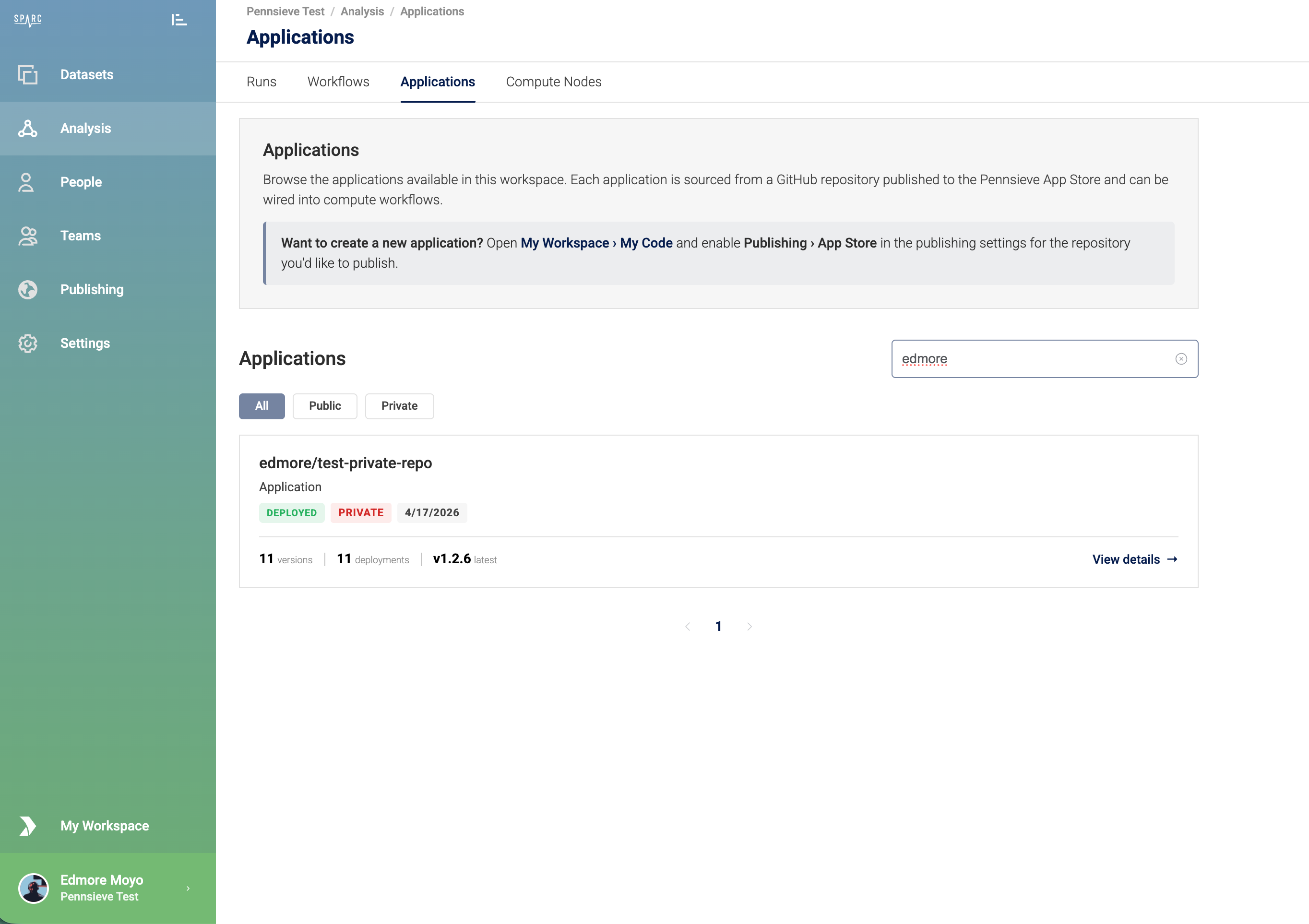This screenshot has width=1309, height=924.
Task: Click the Pennsieve Test breadcrumb
Action: pyautogui.click(x=285, y=12)
